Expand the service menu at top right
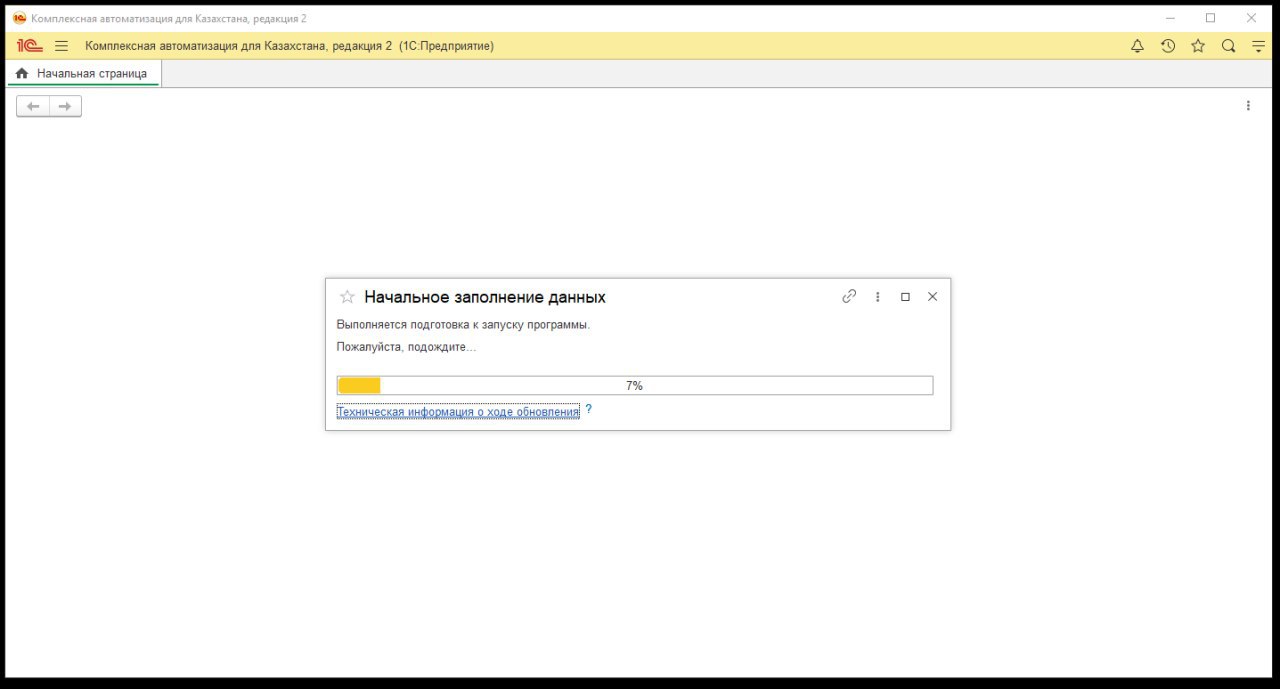Screen dimensions: 1280x689 coord(1258,46)
